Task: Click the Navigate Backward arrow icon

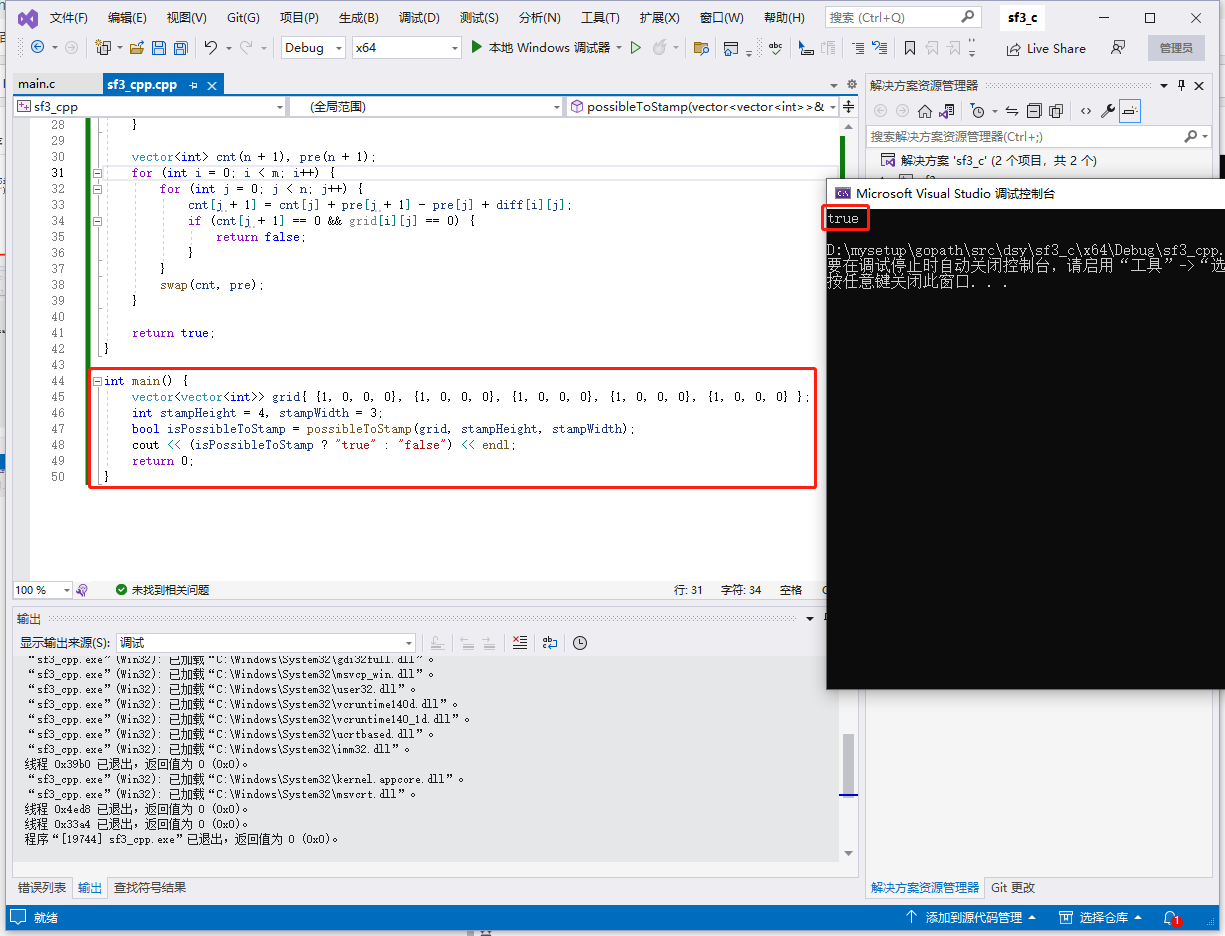Action: pos(37,47)
